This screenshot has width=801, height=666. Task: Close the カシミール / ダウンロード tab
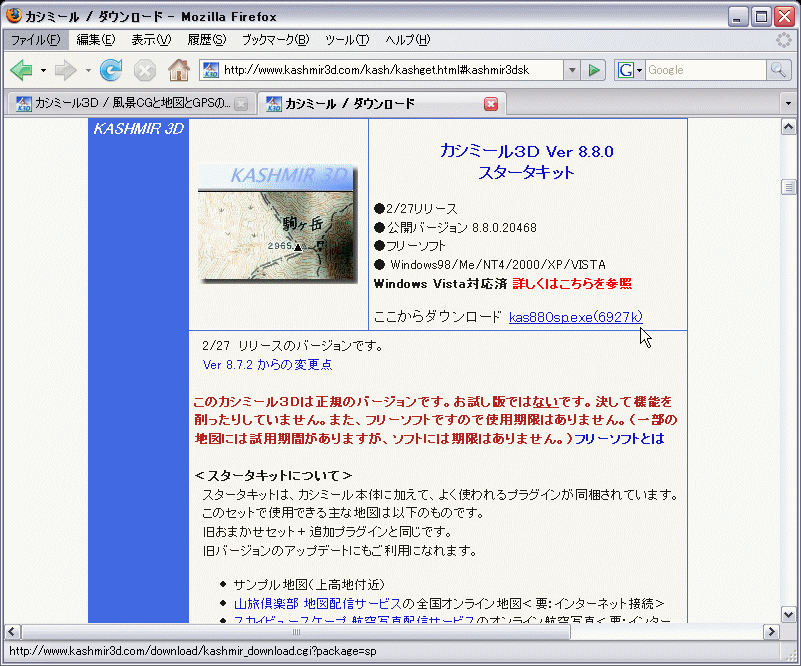coord(491,104)
